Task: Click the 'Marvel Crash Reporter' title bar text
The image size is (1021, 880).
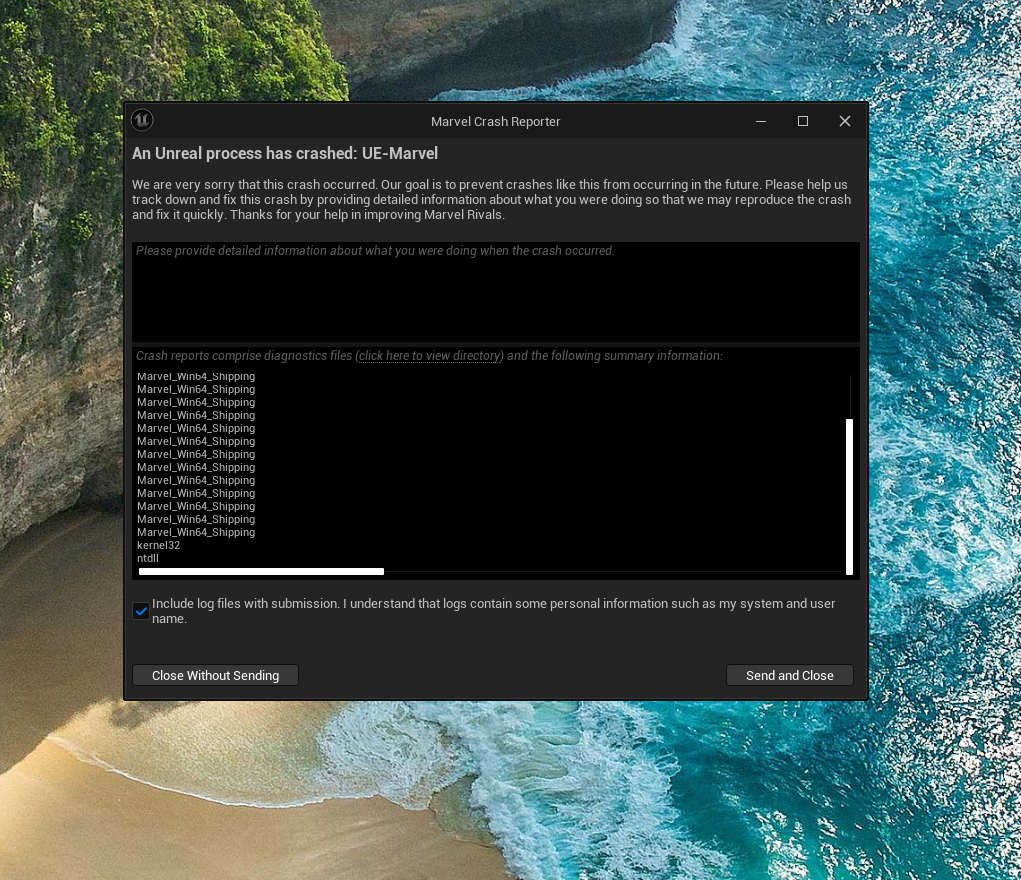Action: point(495,121)
